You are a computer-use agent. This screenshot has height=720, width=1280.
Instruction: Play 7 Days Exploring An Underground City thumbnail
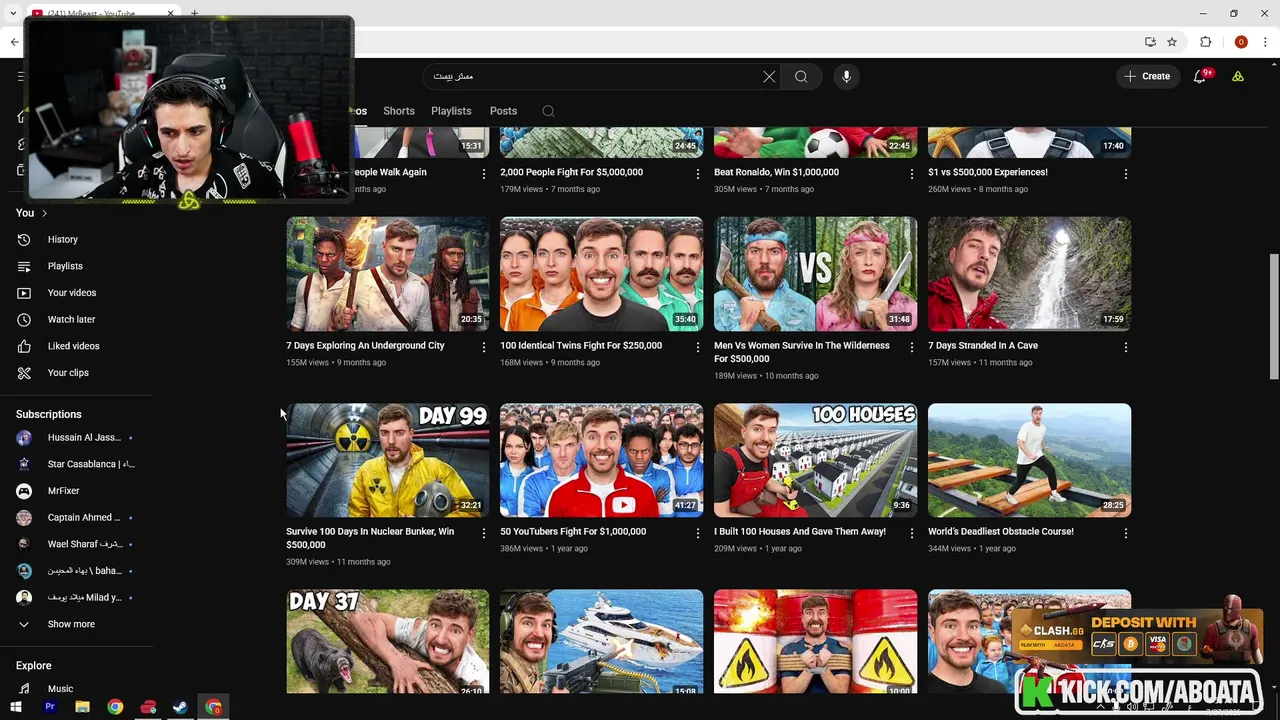(388, 274)
